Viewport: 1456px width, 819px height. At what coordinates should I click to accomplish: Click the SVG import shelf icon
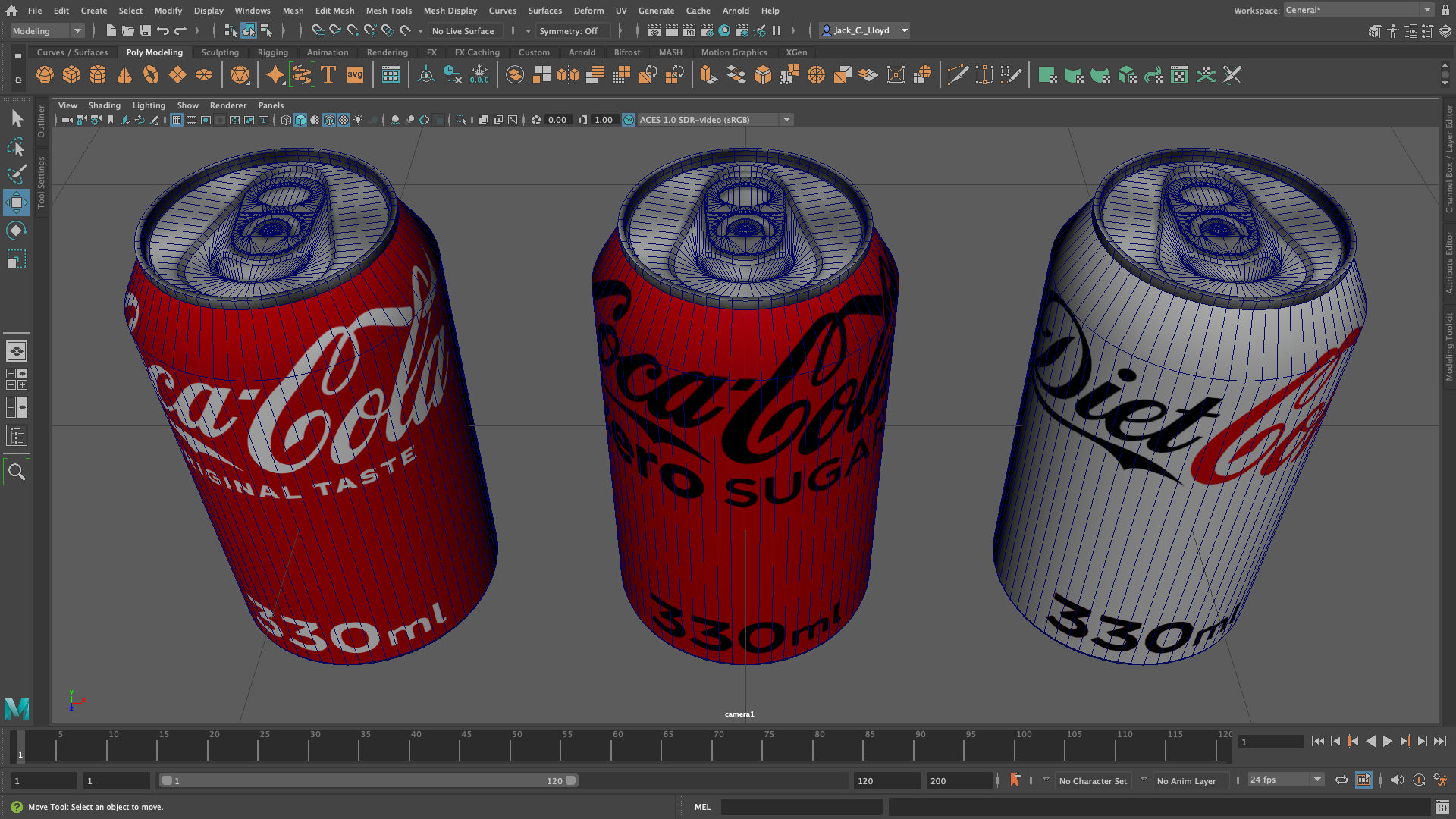355,75
